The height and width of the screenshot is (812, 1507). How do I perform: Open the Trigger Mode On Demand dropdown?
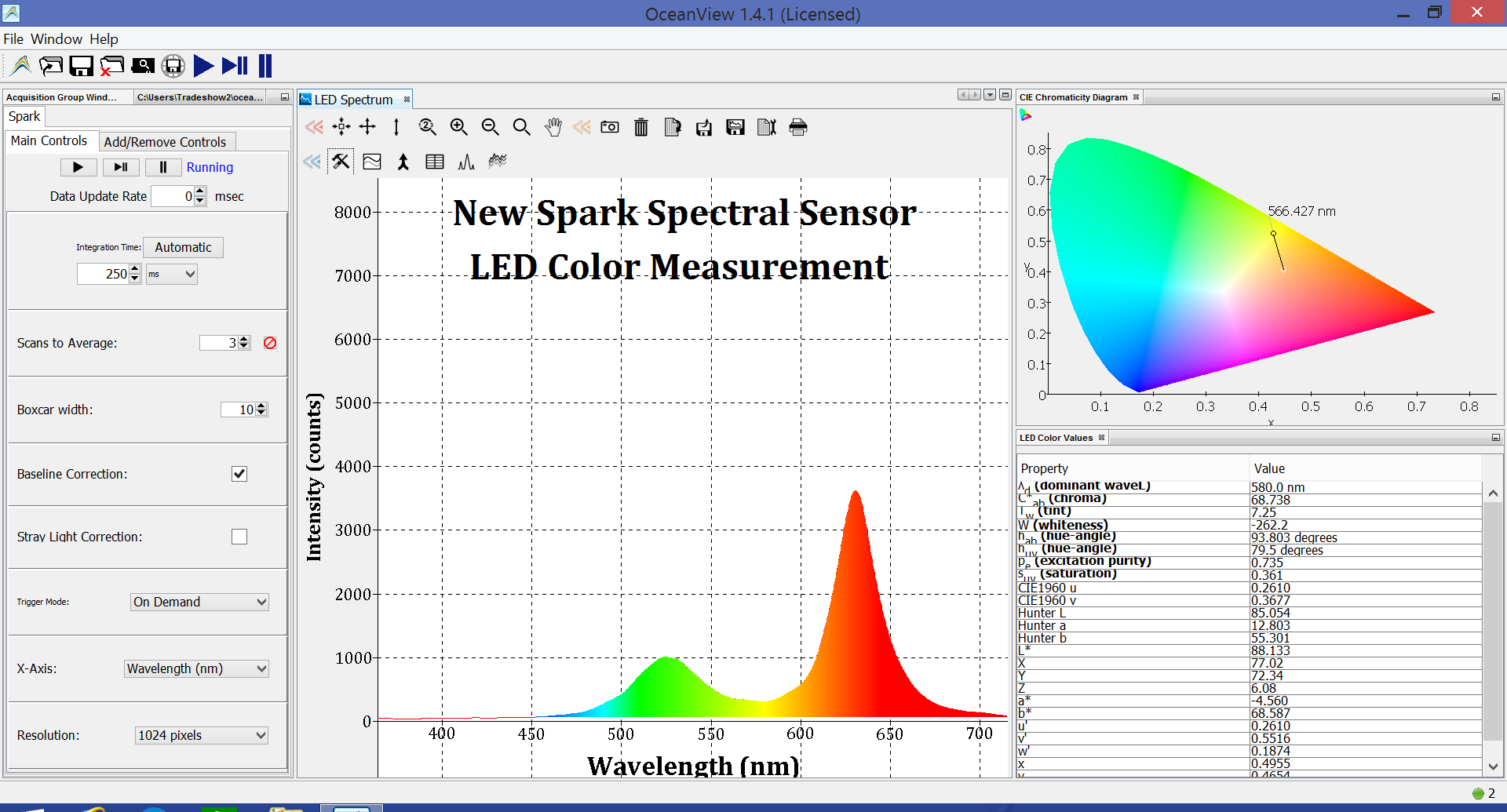click(x=199, y=602)
